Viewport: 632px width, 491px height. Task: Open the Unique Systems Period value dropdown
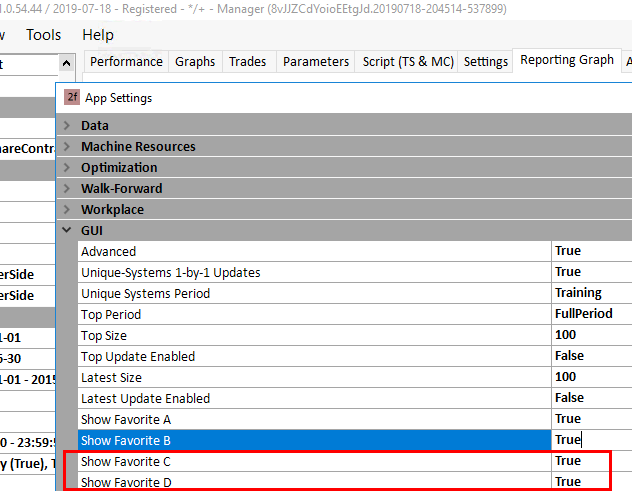[590, 294]
